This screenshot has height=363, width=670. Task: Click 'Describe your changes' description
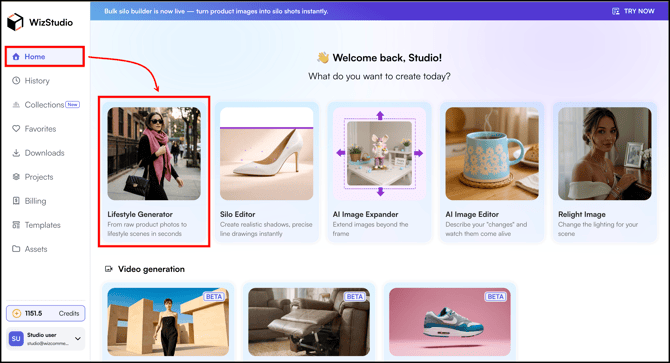(486, 229)
